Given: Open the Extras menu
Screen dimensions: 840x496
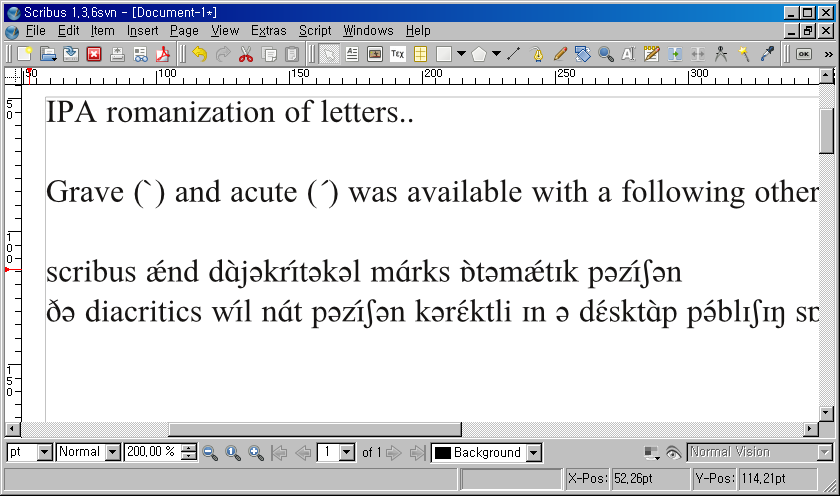Looking at the screenshot, I should (267, 31).
